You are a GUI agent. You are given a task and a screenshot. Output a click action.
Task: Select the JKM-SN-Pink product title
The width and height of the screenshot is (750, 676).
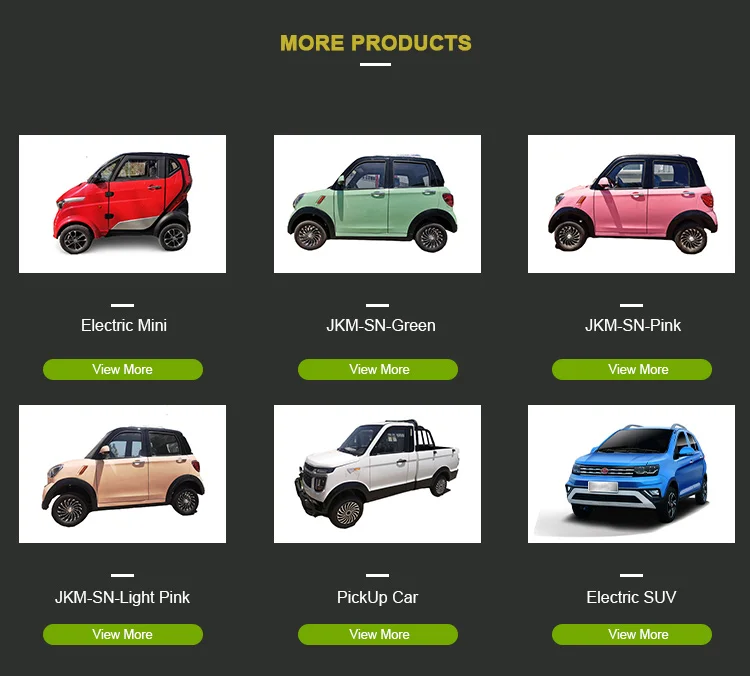[633, 325]
